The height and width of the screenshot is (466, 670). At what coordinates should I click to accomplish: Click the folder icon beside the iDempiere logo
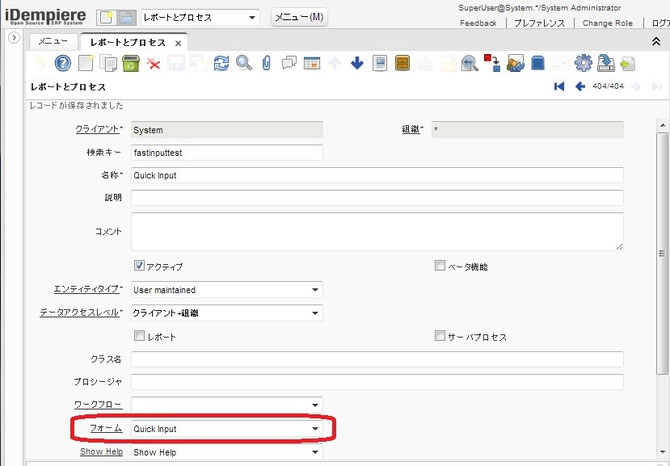coord(126,18)
